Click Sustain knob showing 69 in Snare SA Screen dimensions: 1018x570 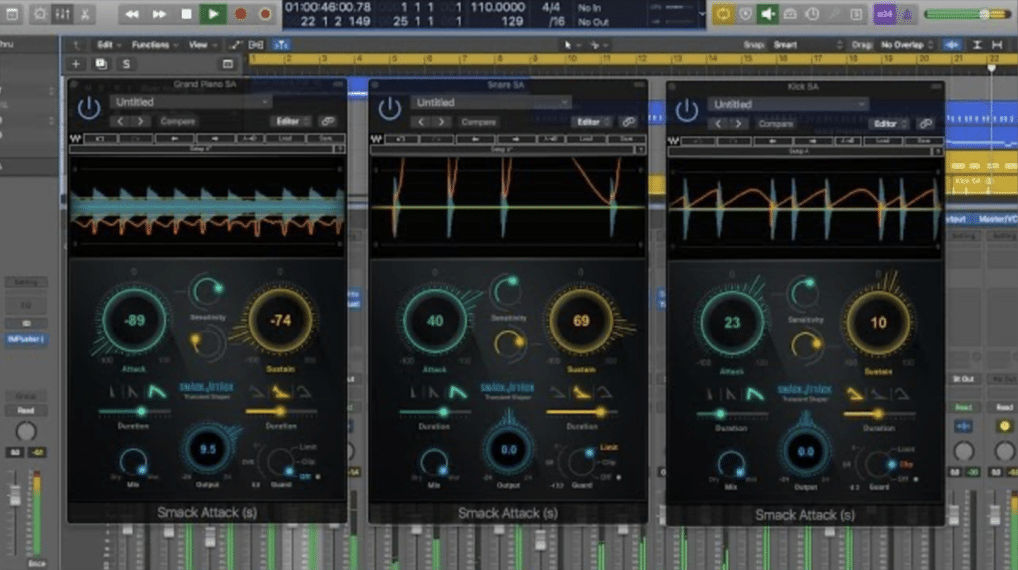(x=581, y=321)
